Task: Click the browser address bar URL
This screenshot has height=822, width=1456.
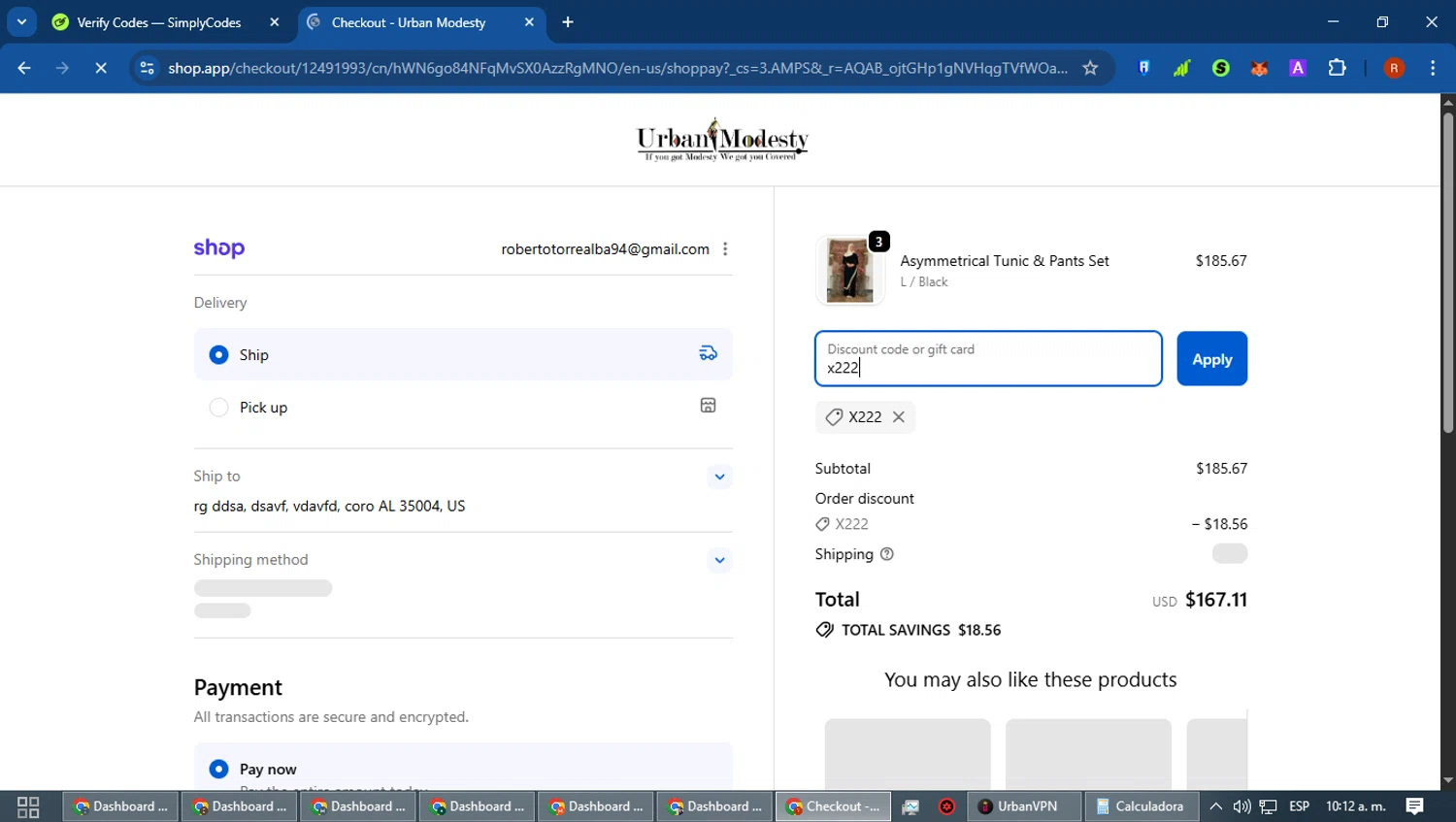Action: click(x=617, y=68)
